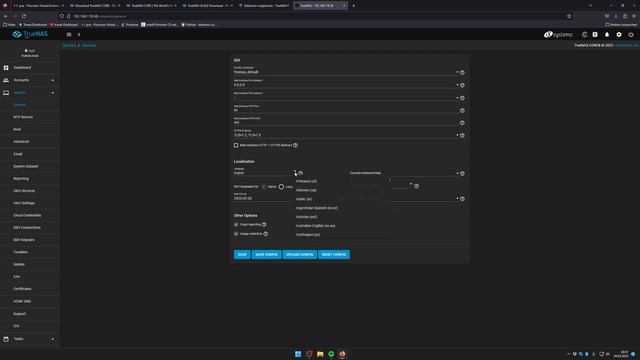The image size is (640, 360).
Task: Collapse sidebar with the back chevron
Action: [79, 35]
